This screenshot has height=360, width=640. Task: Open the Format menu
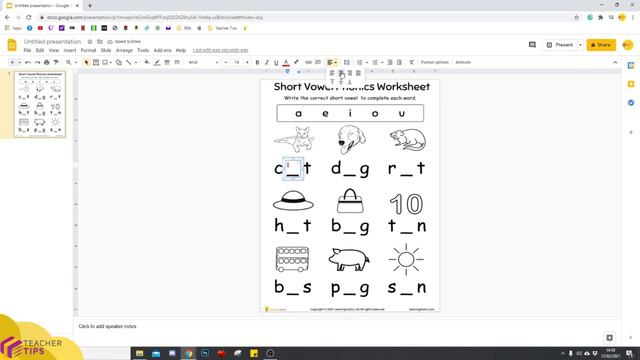(x=88, y=50)
